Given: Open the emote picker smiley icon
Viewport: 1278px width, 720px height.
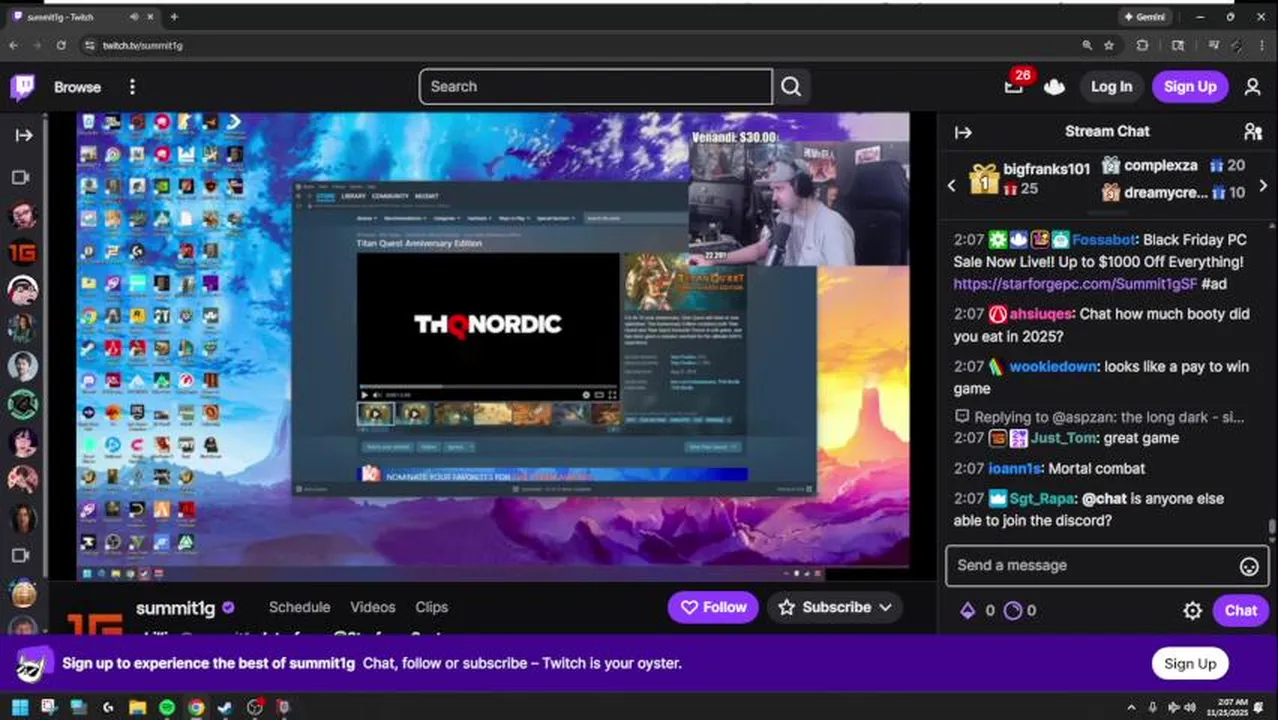Looking at the screenshot, I should 1249,566.
